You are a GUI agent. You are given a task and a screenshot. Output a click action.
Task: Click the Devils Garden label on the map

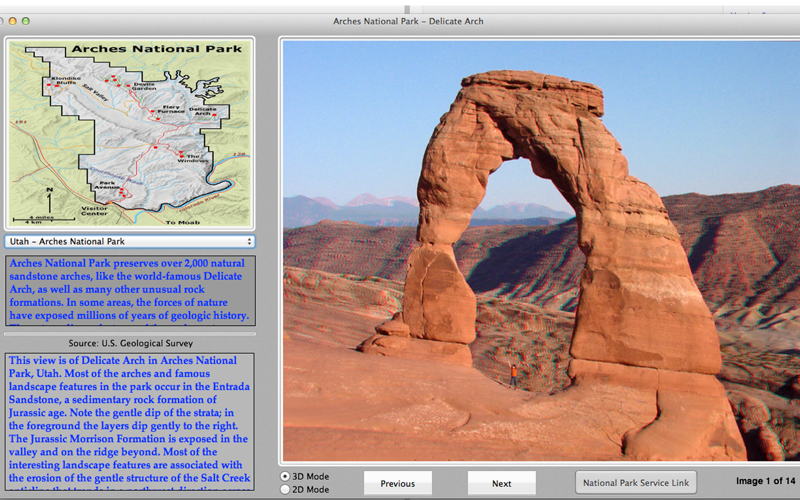point(144,86)
